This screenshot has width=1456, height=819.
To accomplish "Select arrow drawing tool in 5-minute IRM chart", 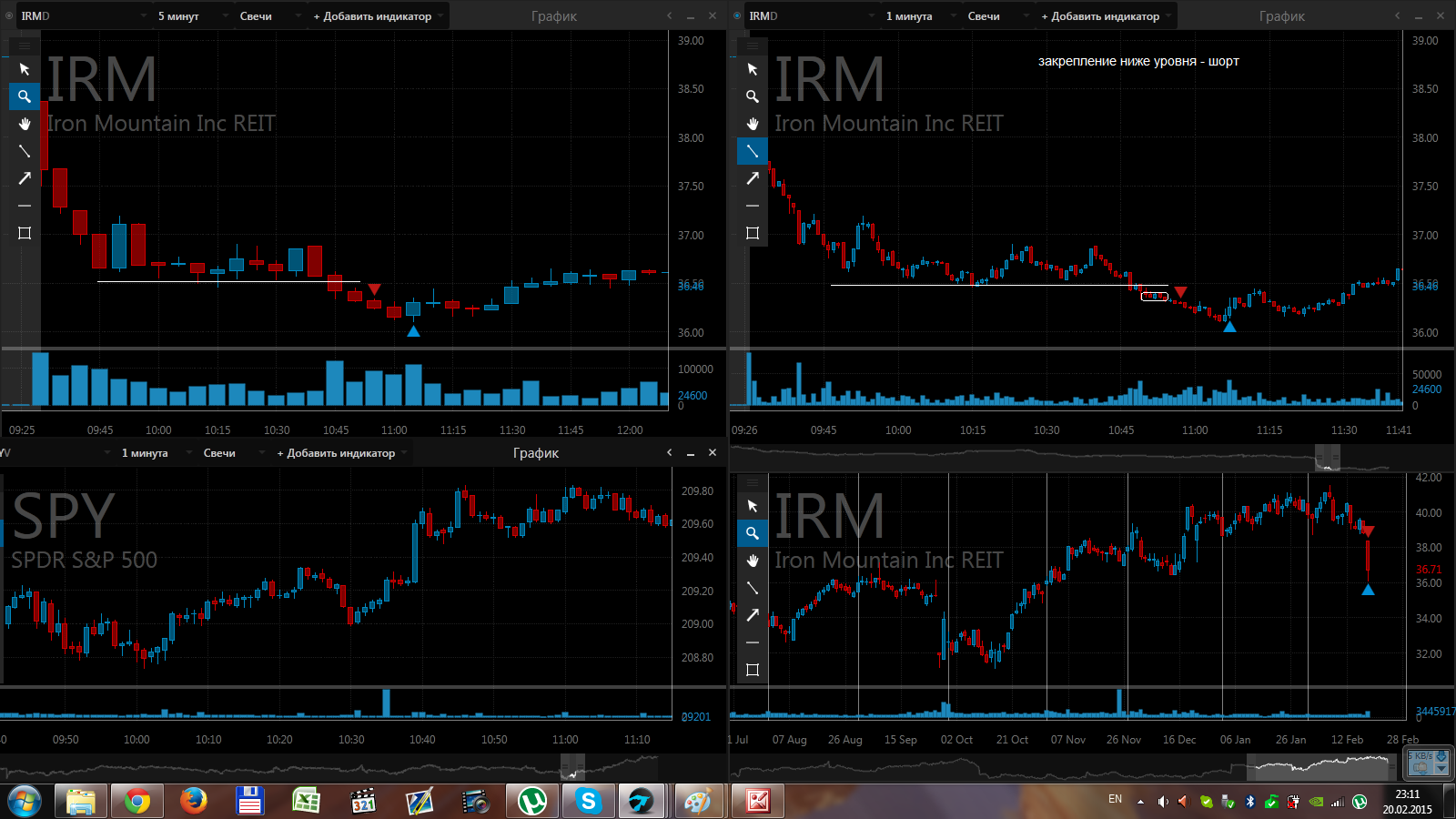I will click(25, 178).
